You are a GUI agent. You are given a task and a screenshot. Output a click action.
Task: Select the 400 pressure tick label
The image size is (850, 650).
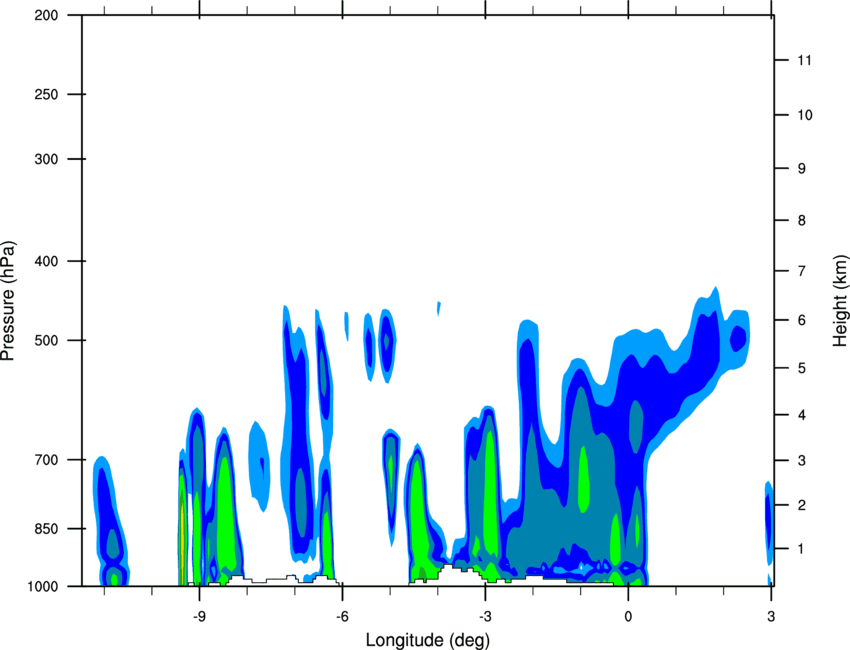click(46, 261)
